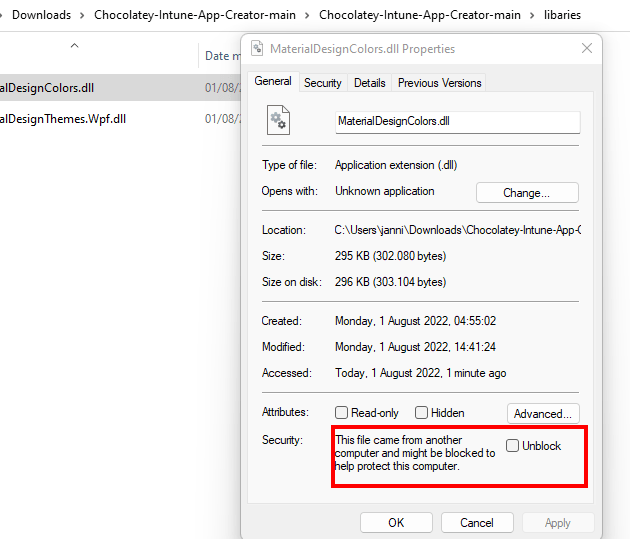Viewport: 630px width, 539px height.
Task: Go to the Previous Versions tab
Action: [439, 83]
